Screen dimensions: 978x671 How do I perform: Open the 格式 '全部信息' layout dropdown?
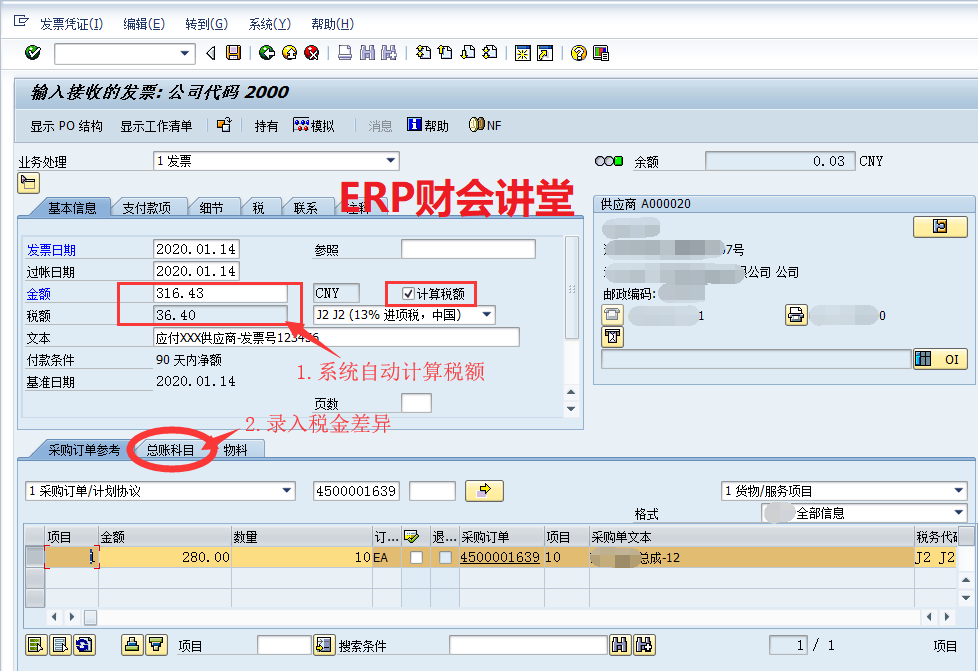(x=960, y=513)
